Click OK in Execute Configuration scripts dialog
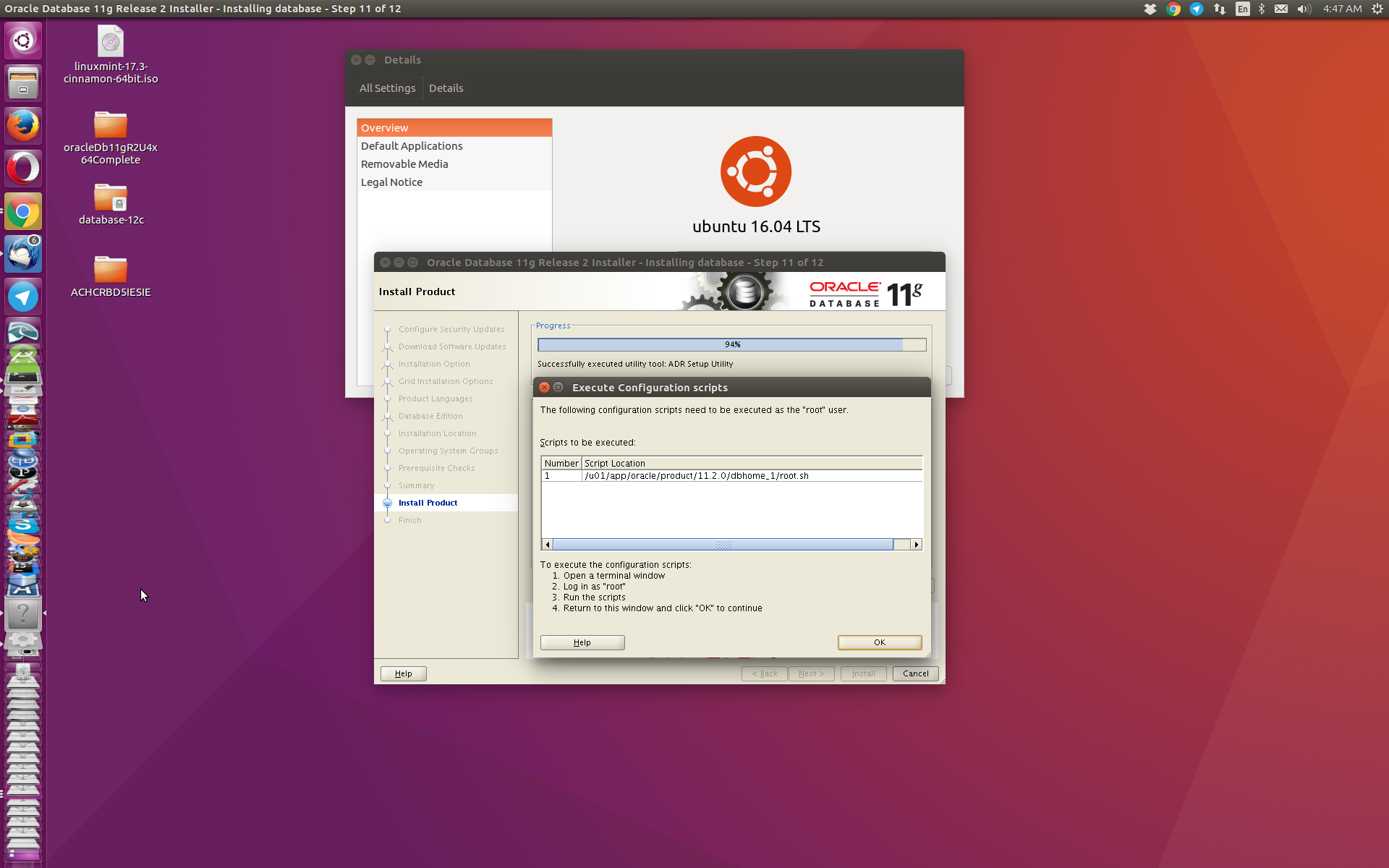1389x868 pixels. tap(880, 642)
